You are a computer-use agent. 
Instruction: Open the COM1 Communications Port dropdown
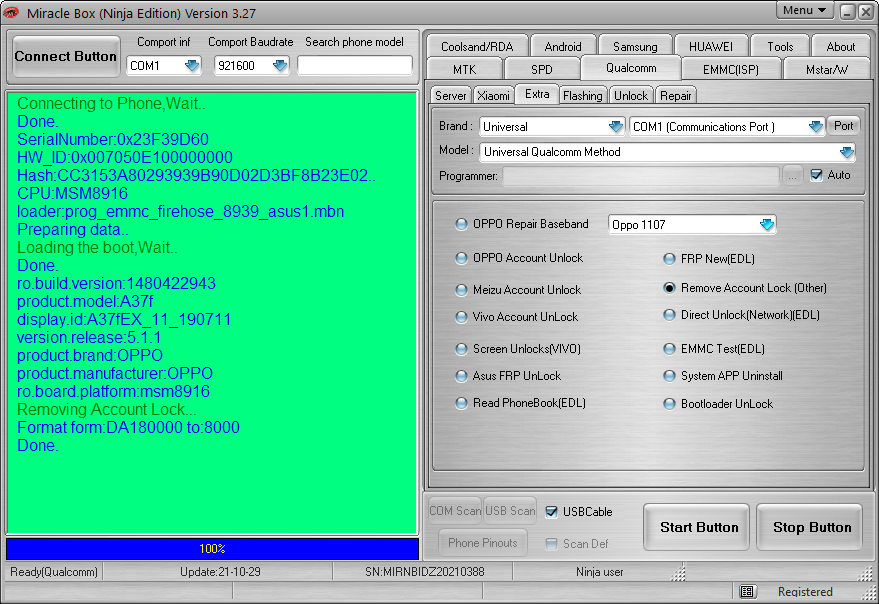click(816, 127)
